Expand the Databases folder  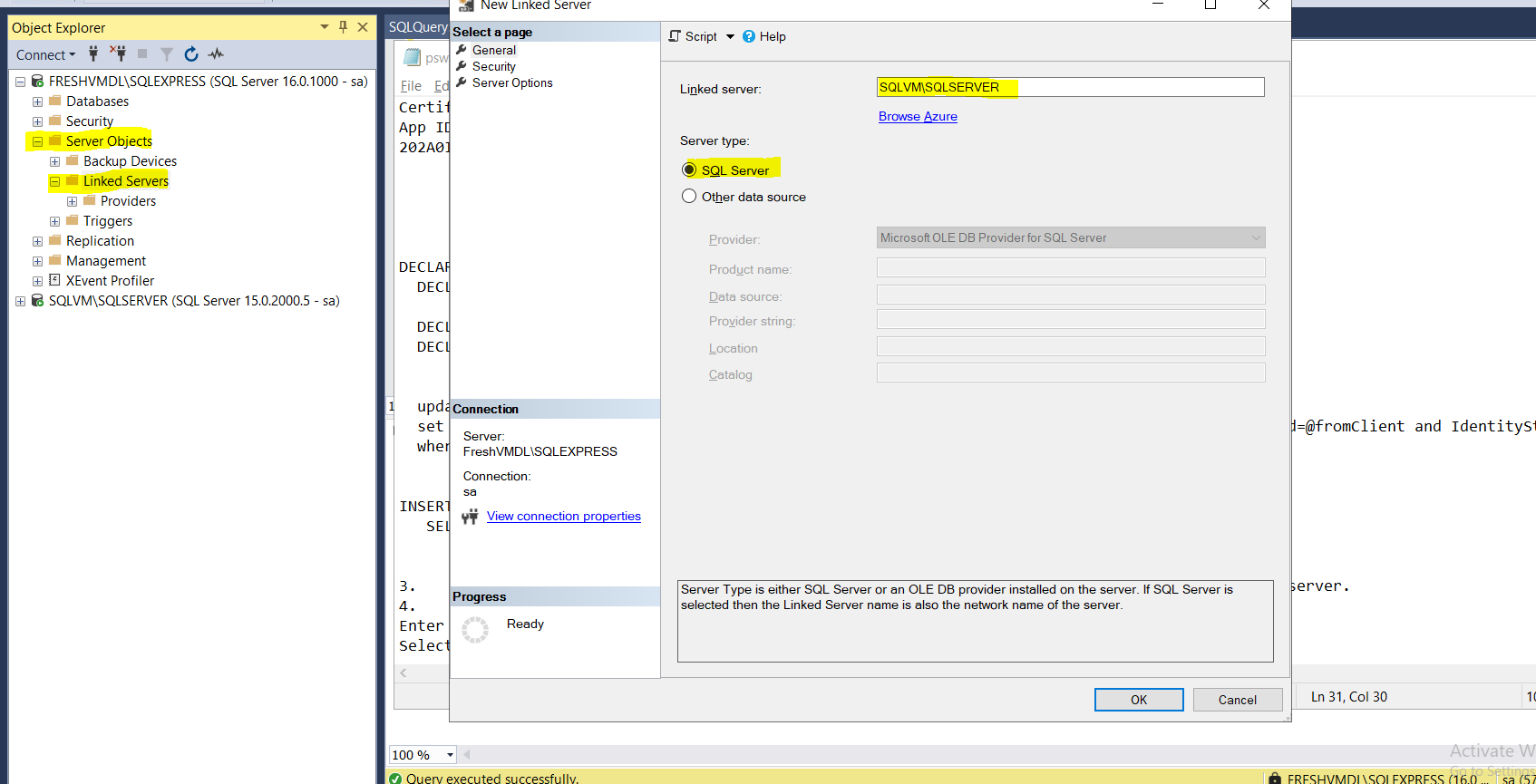tap(37, 102)
